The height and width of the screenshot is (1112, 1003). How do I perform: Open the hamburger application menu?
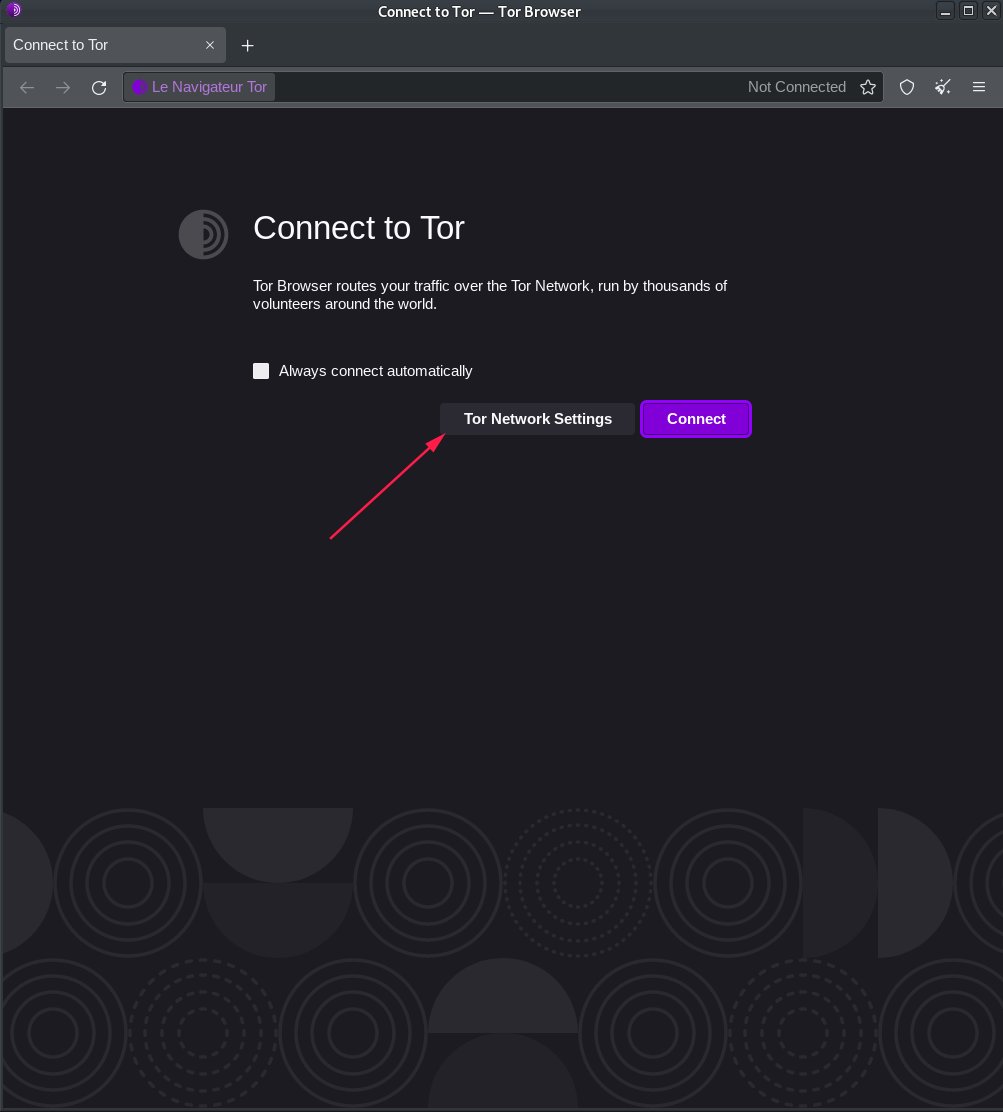(x=979, y=87)
